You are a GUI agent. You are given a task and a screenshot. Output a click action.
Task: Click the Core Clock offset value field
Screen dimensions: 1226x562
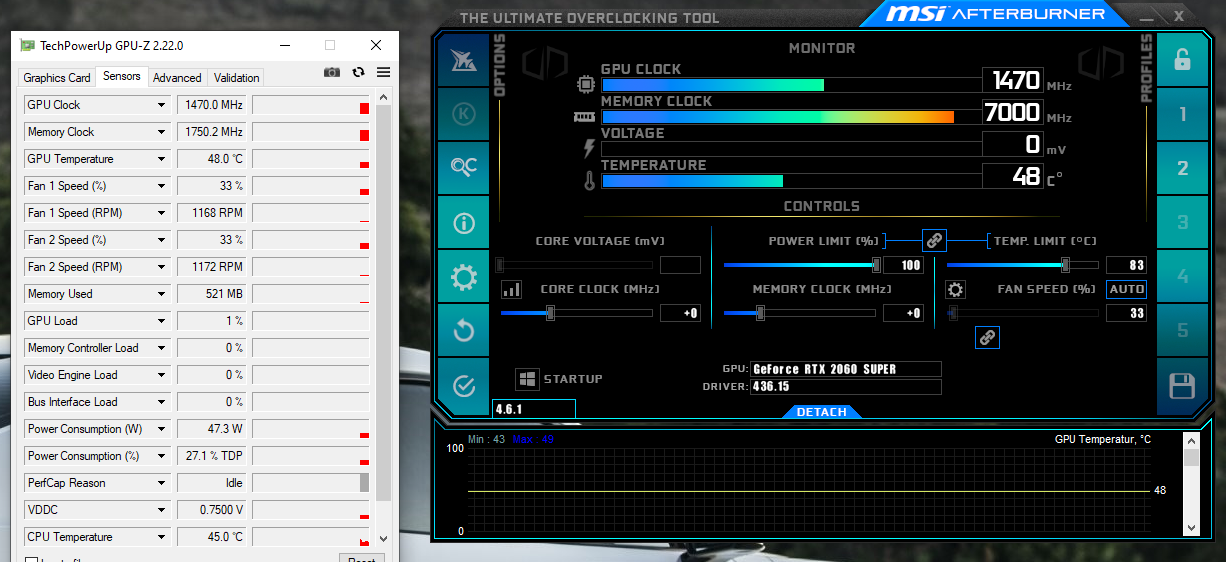[680, 313]
